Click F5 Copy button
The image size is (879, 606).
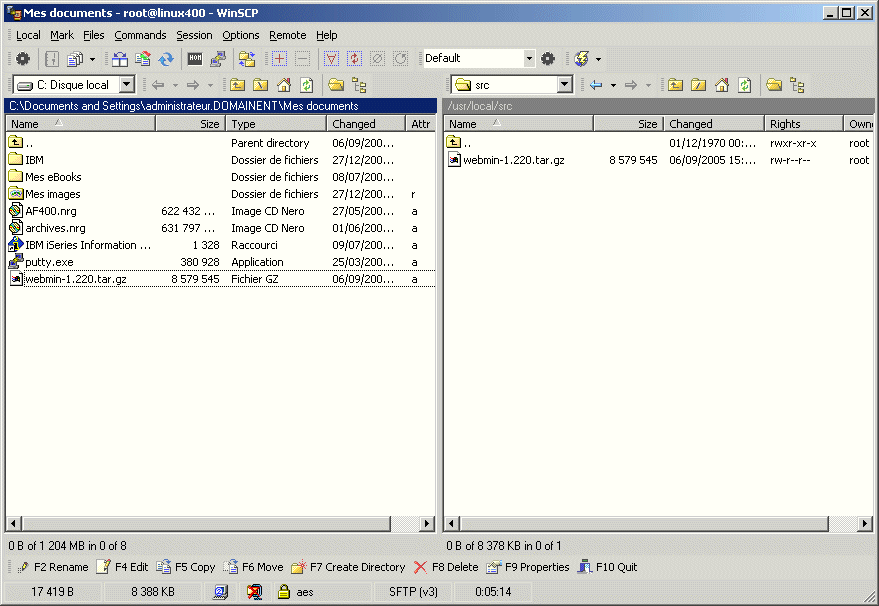(186, 567)
